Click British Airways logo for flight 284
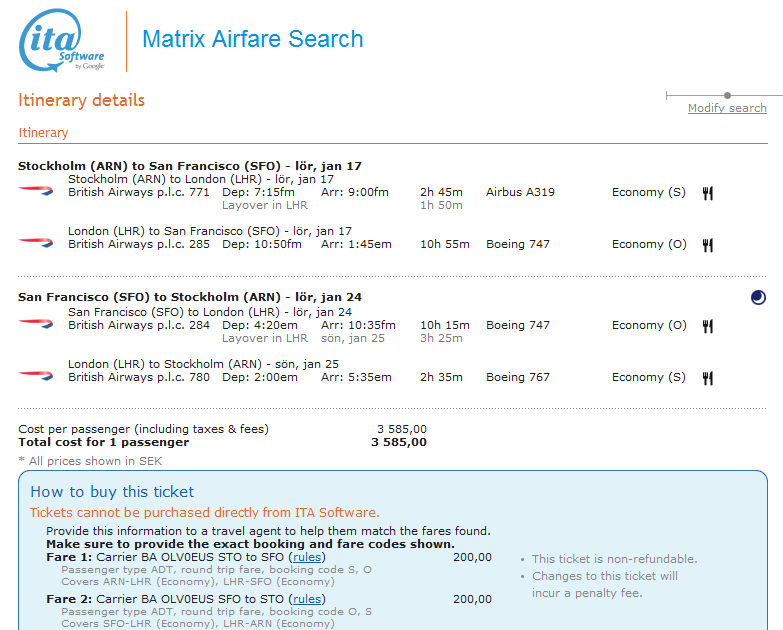 pyautogui.click(x=35, y=322)
